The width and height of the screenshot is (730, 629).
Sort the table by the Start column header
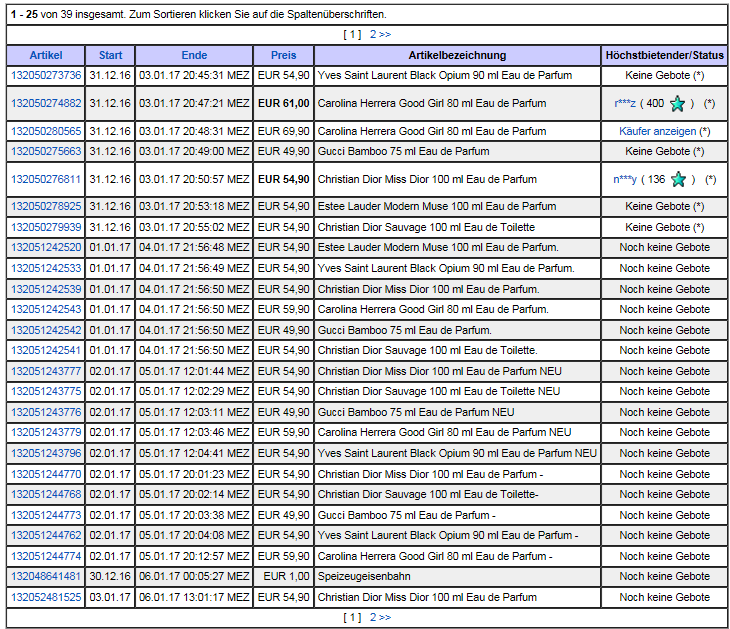(110, 55)
